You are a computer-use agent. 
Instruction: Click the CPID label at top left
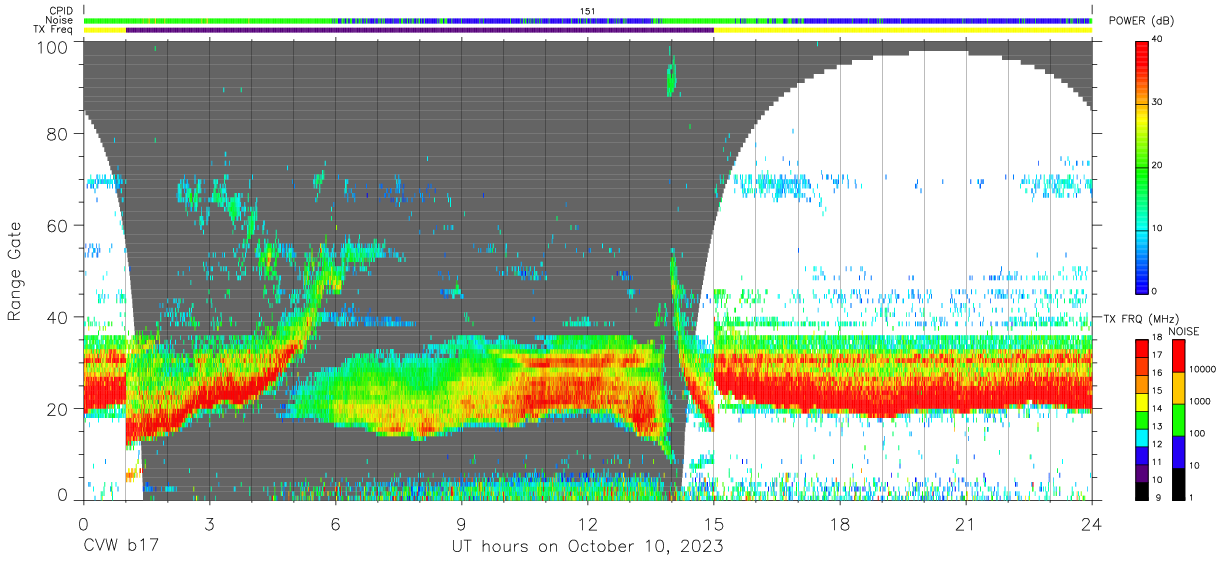pos(61,11)
